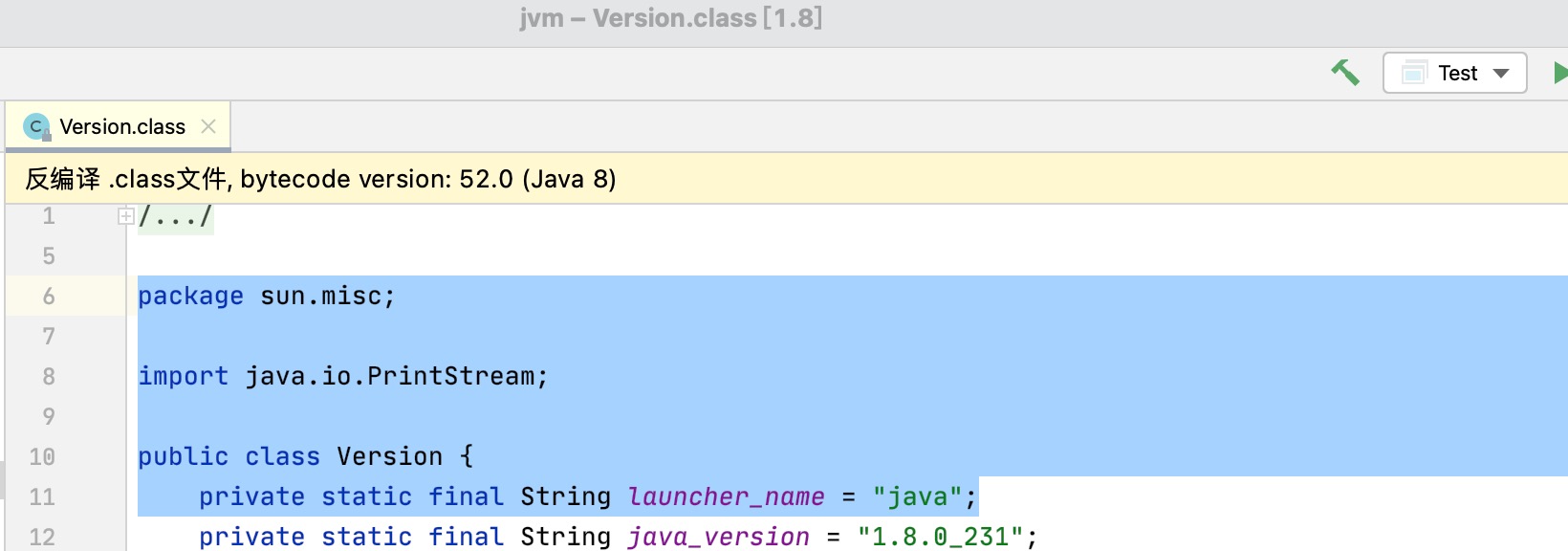Click line number 6 in the gutter

(x=49, y=297)
